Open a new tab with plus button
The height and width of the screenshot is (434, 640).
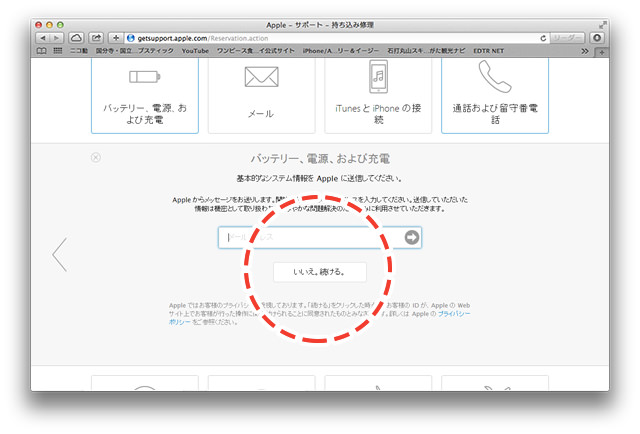[602, 52]
